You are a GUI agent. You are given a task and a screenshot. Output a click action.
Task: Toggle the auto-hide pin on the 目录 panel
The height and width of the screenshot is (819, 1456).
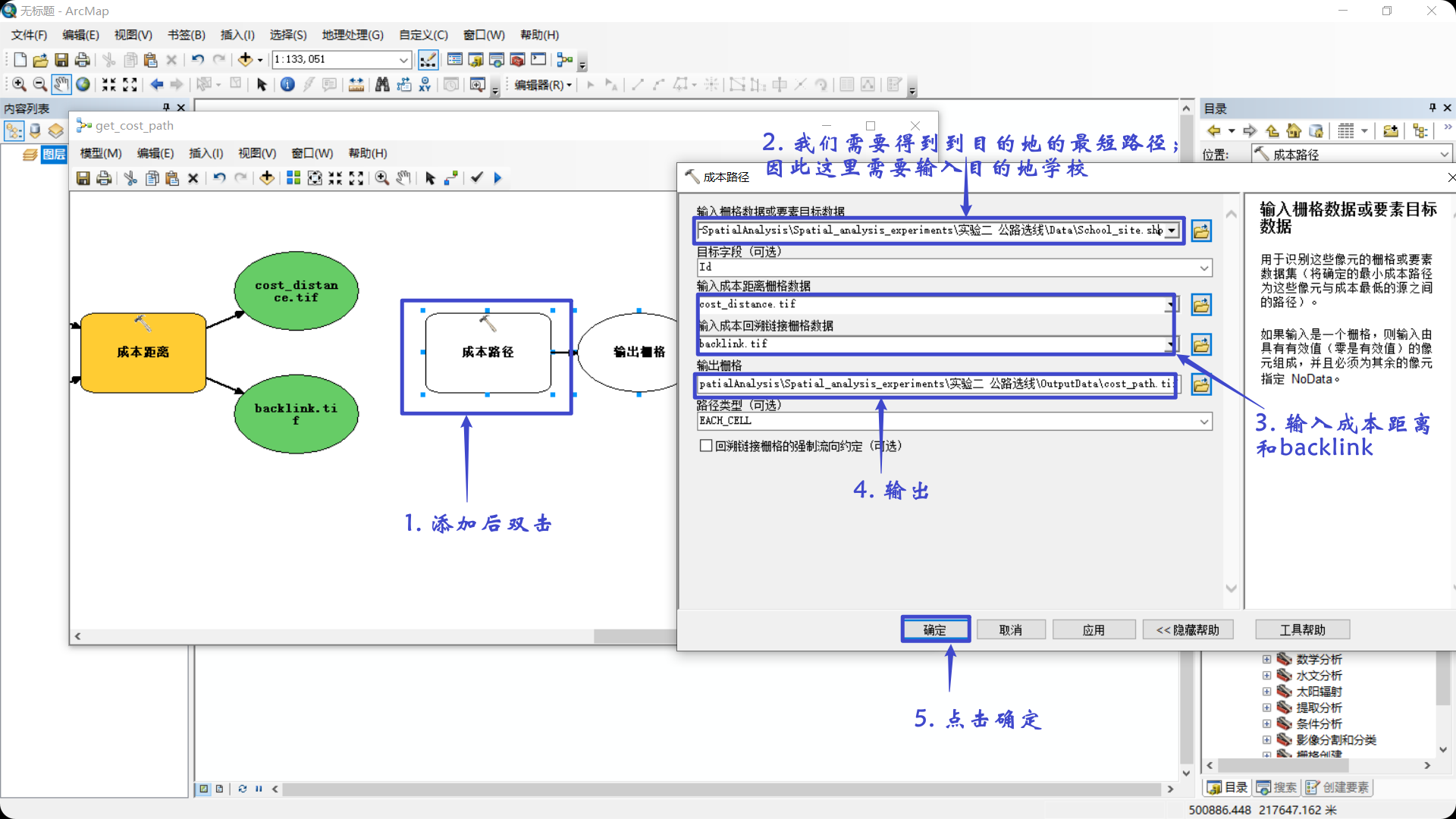(x=1432, y=108)
